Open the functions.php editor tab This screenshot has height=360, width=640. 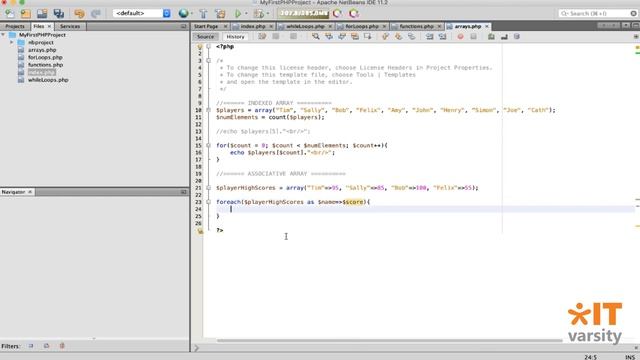(416, 26)
